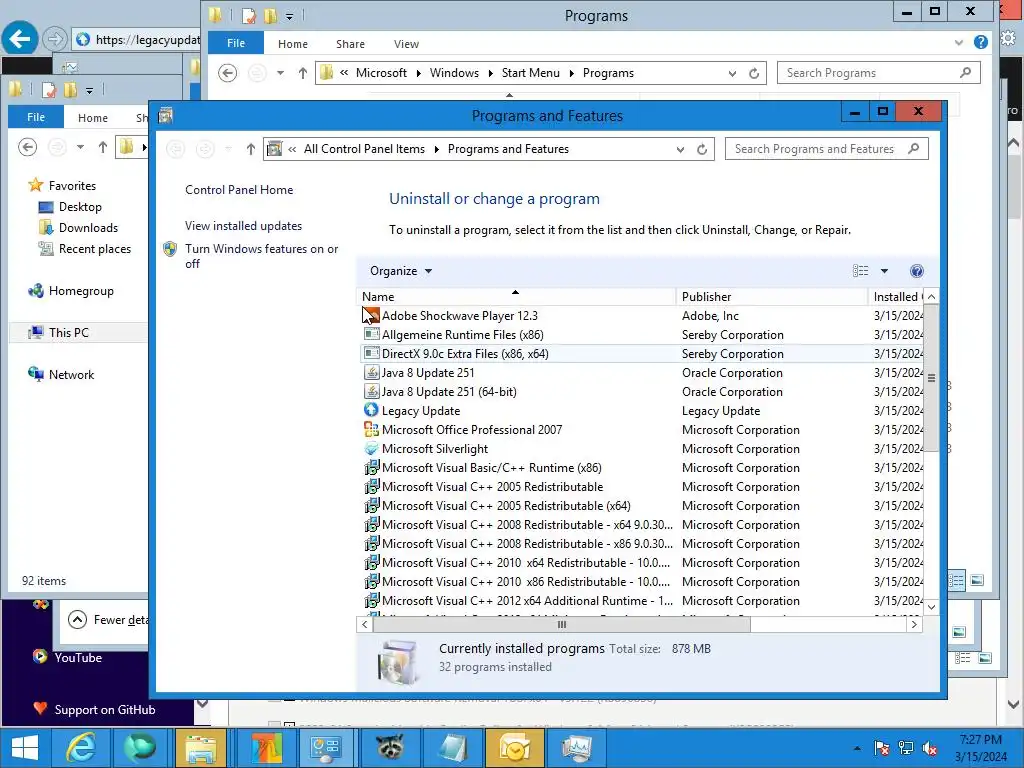Screen dimensions: 1024x768
Task: Click the Microsoft Silverlight icon
Action: 371,448
